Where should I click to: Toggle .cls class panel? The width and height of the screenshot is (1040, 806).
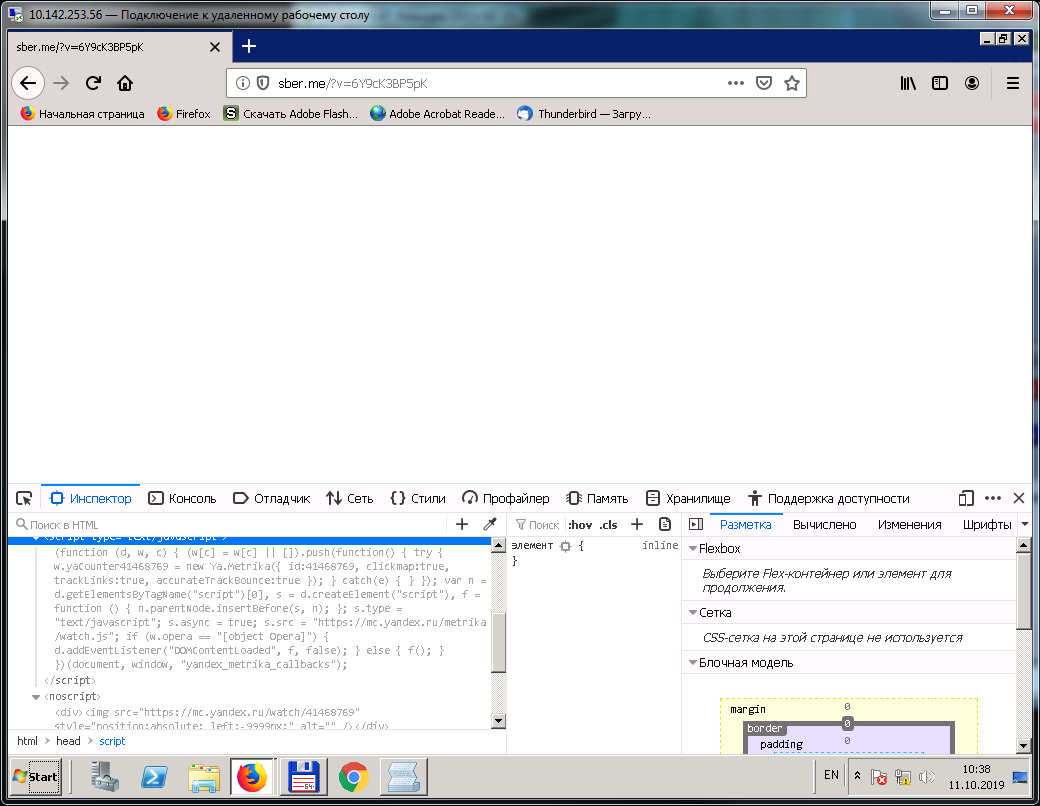click(x=608, y=525)
